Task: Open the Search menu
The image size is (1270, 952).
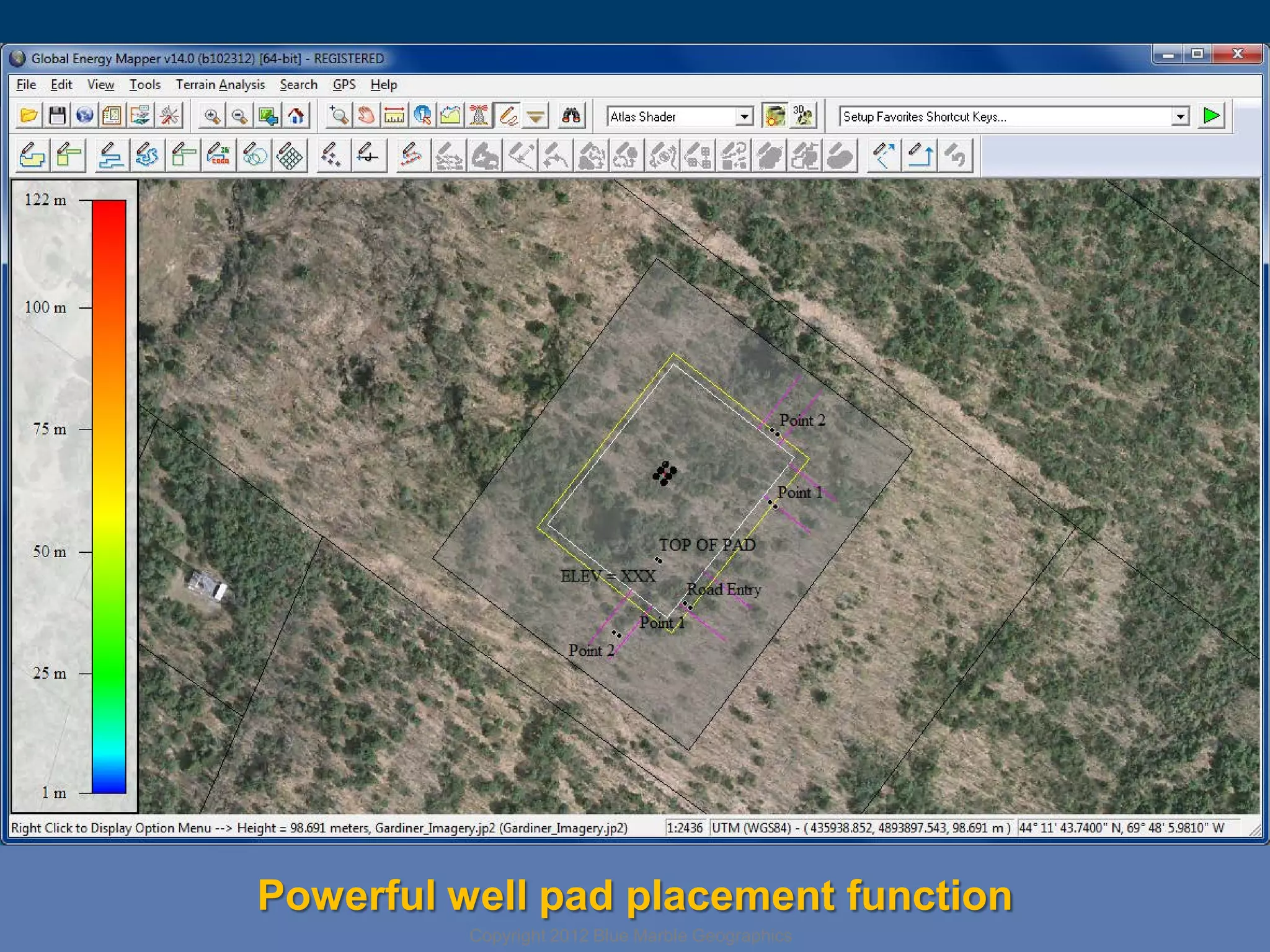Action: pyautogui.click(x=298, y=84)
